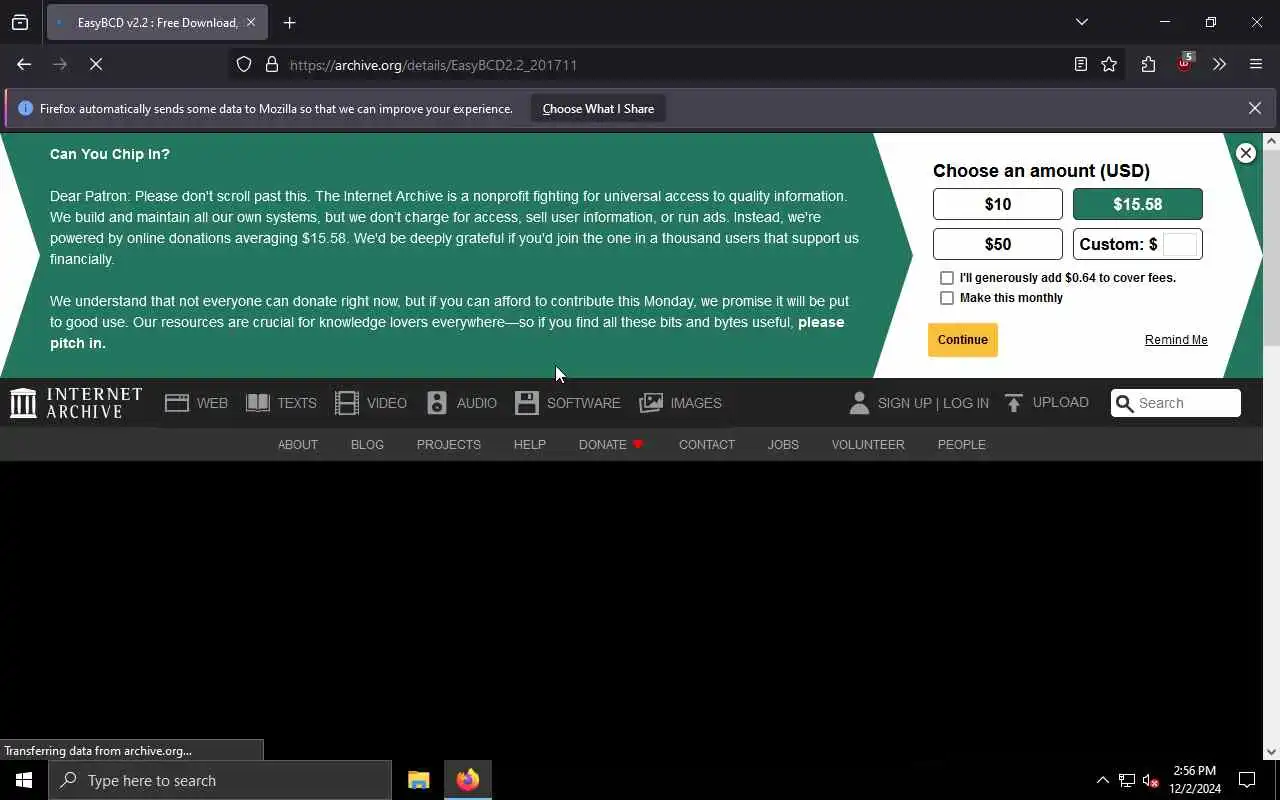Stop loading the page
The image size is (1280, 800).
point(96,64)
